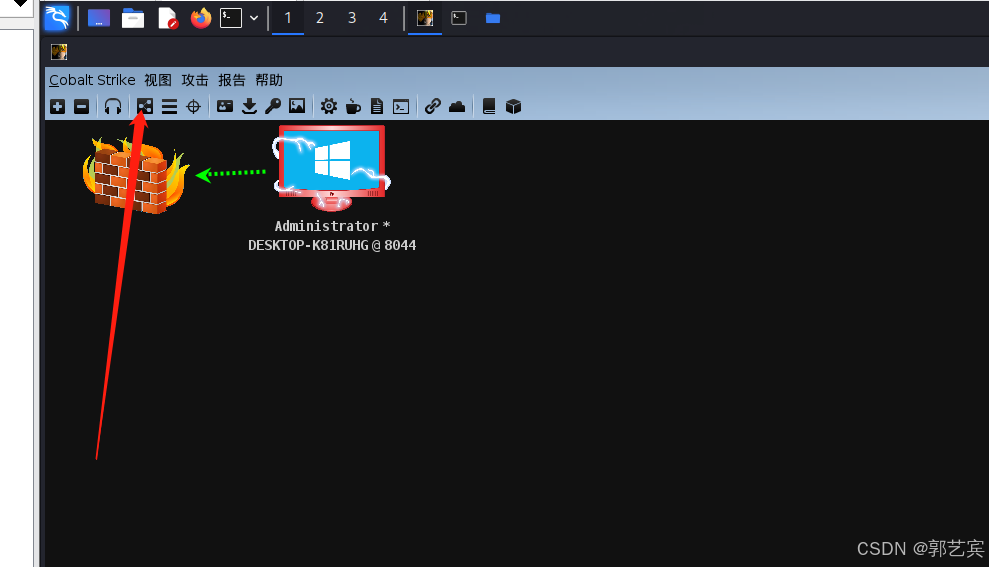Open the help book icon
989x567 pixels.
(x=489, y=107)
